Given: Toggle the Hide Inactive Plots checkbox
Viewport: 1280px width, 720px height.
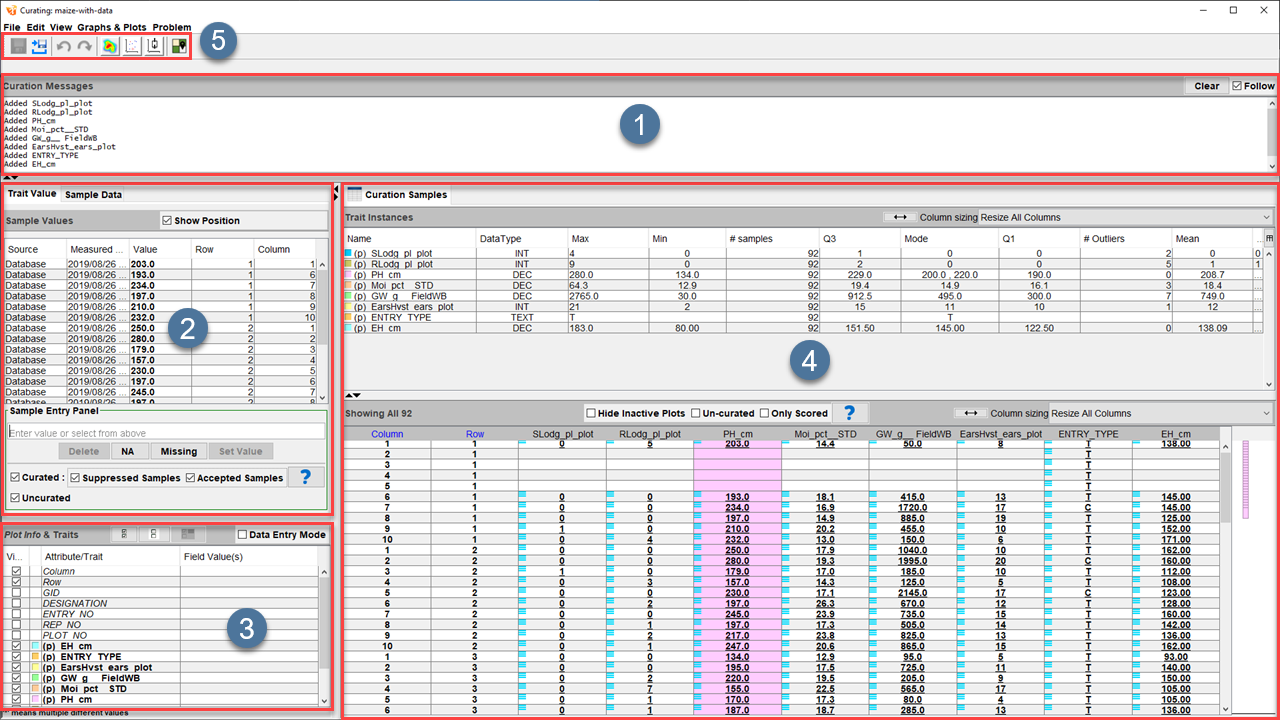Looking at the screenshot, I should pyautogui.click(x=592, y=413).
